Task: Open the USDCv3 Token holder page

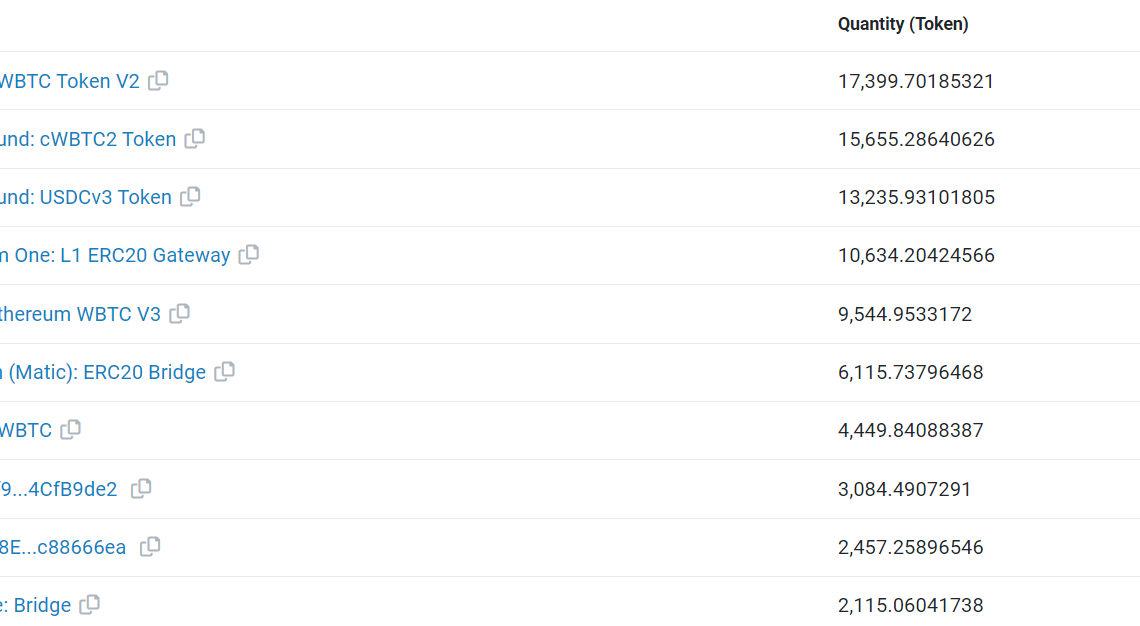Action: coord(86,197)
